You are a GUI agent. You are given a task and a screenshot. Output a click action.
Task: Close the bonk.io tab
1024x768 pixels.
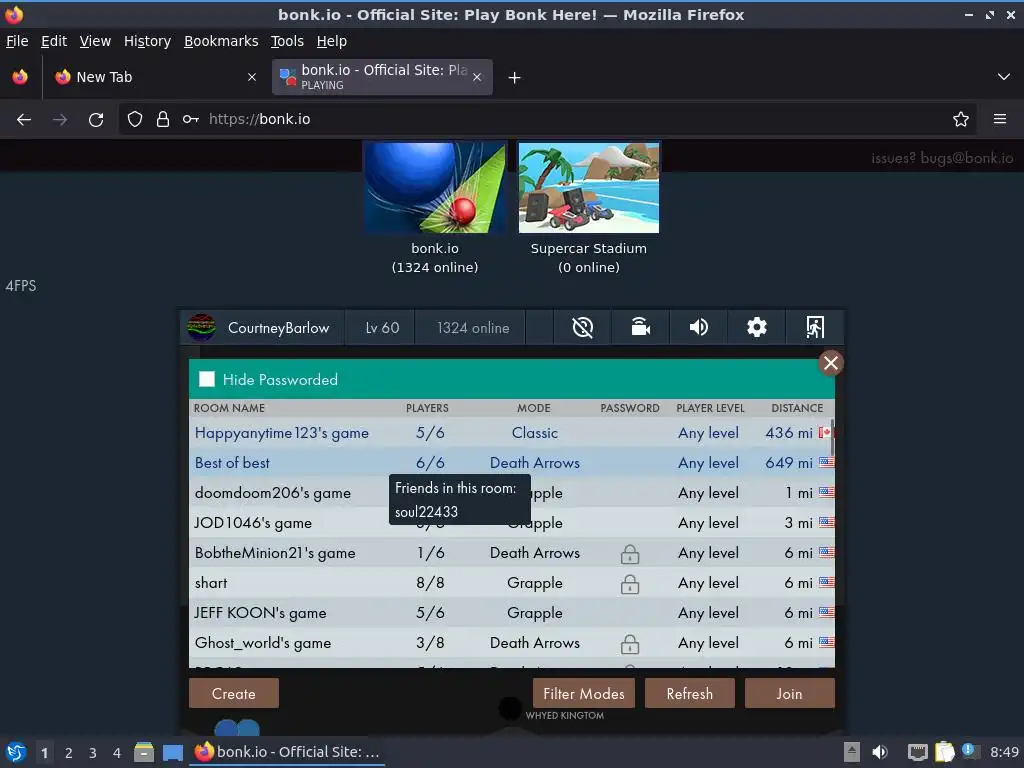(477, 77)
